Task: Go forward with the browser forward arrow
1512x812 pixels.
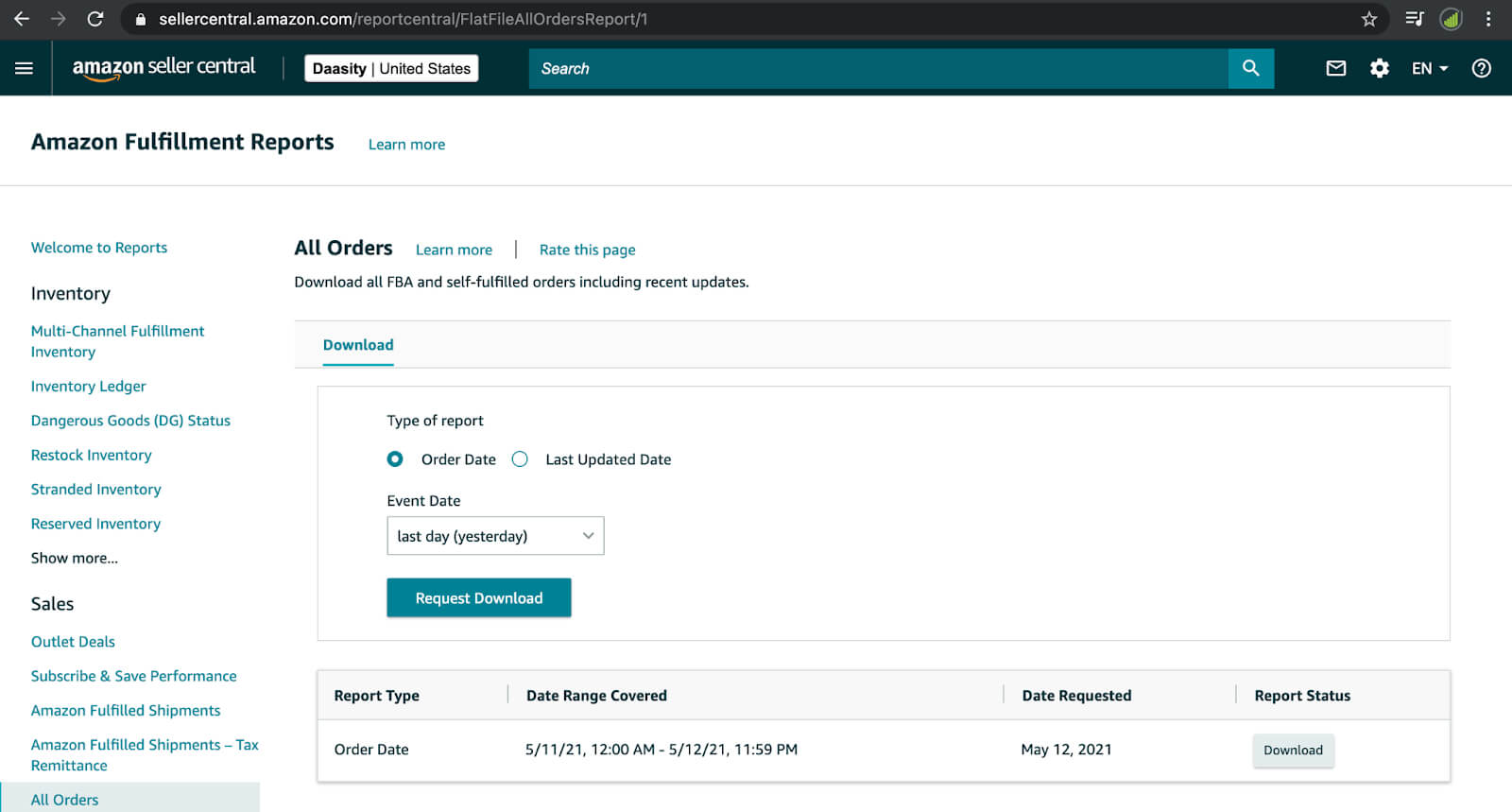Action: (x=58, y=19)
